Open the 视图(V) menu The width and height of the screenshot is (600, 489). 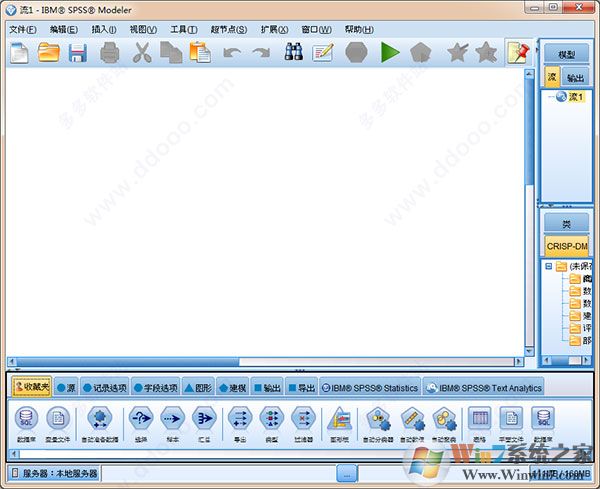click(x=143, y=29)
